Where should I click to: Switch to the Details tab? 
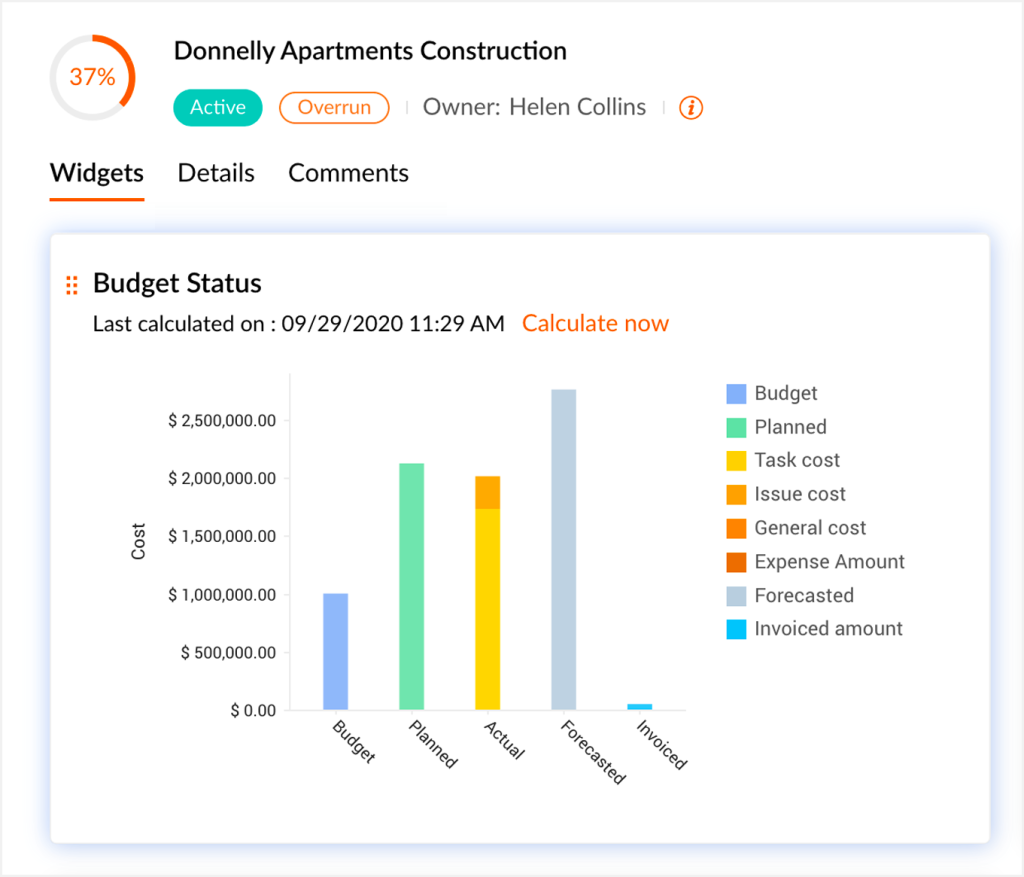(216, 172)
